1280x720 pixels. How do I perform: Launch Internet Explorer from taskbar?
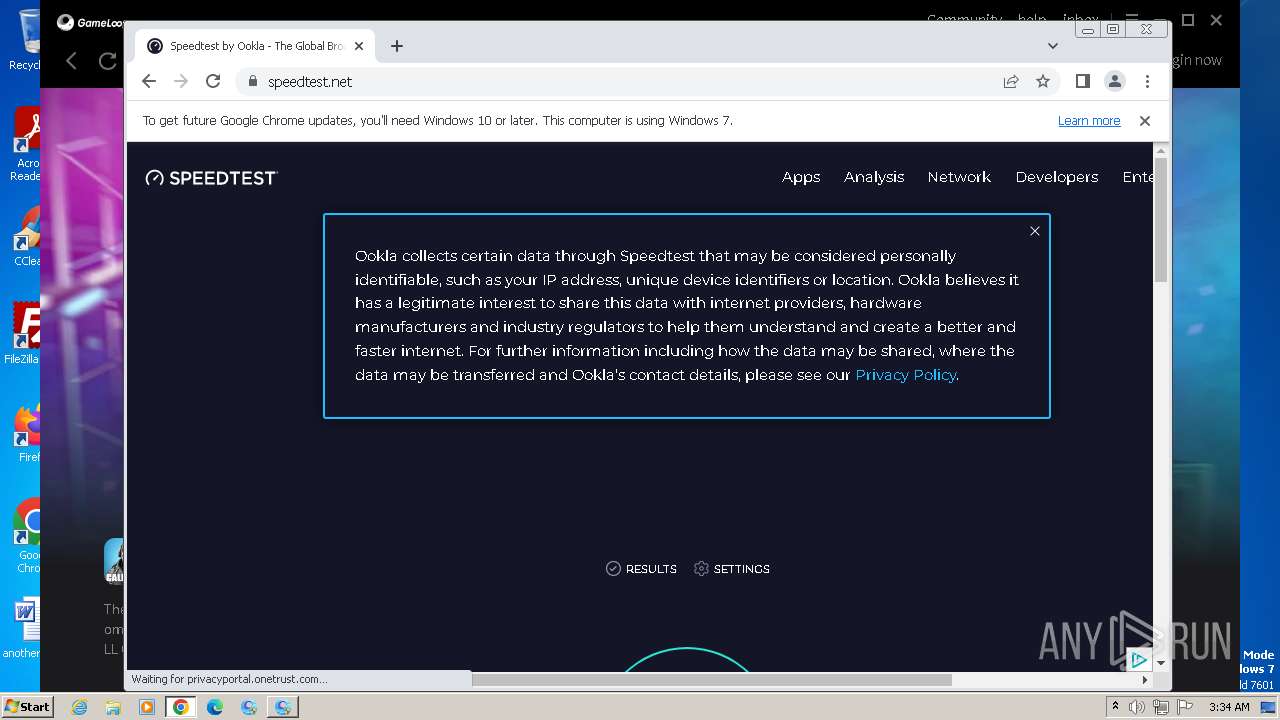pyautogui.click(x=79, y=707)
